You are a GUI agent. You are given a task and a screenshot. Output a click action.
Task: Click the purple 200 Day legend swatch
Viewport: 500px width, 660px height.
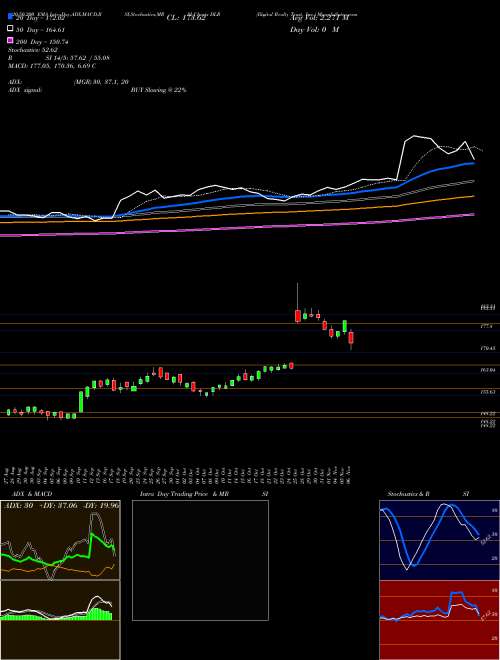pos(10,41)
